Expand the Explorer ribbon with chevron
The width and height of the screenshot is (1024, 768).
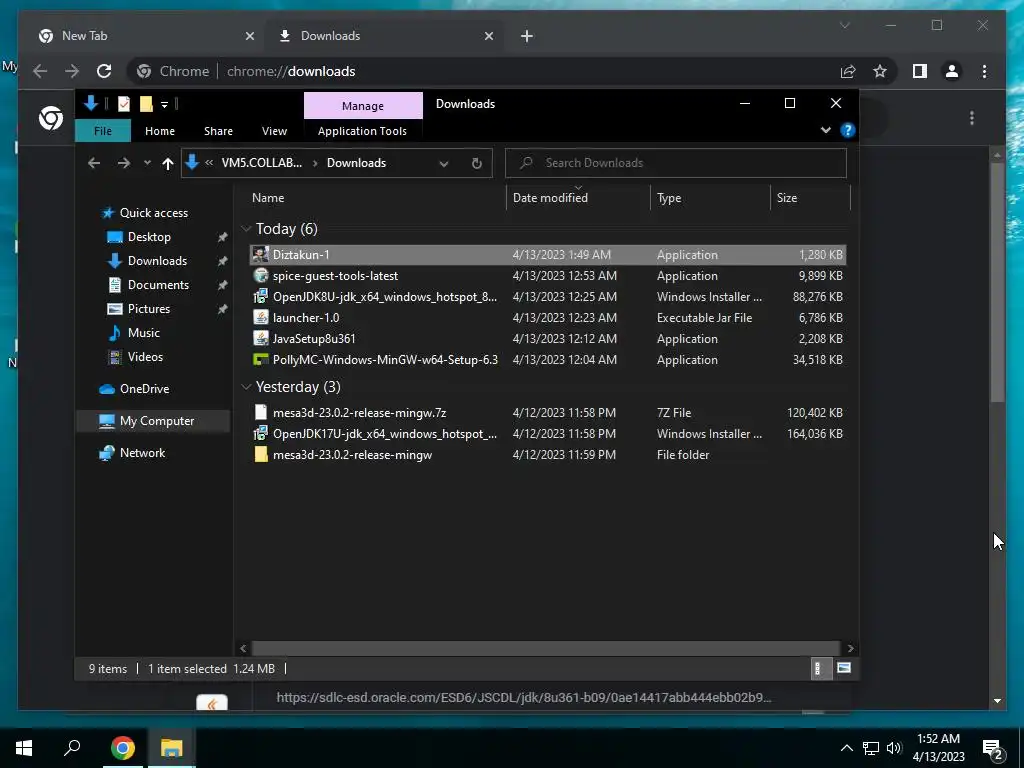point(825,130)
